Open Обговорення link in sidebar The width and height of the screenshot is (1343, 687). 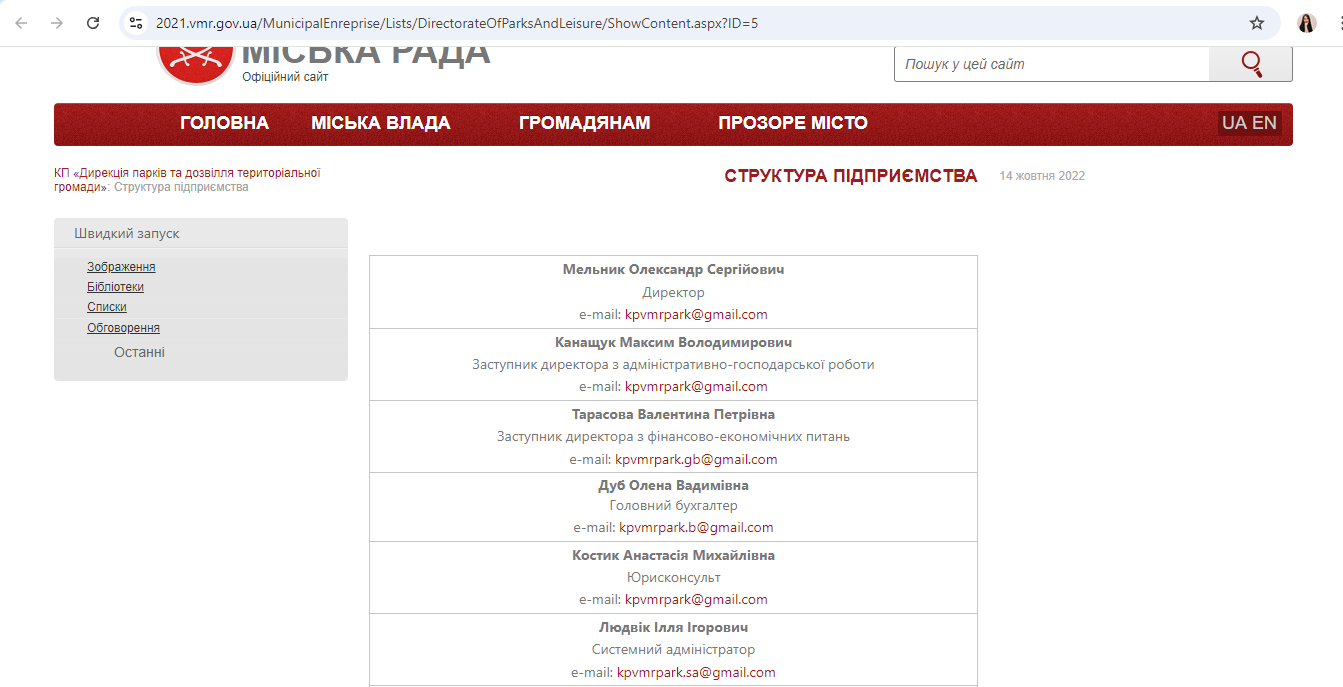pos(123,328)
